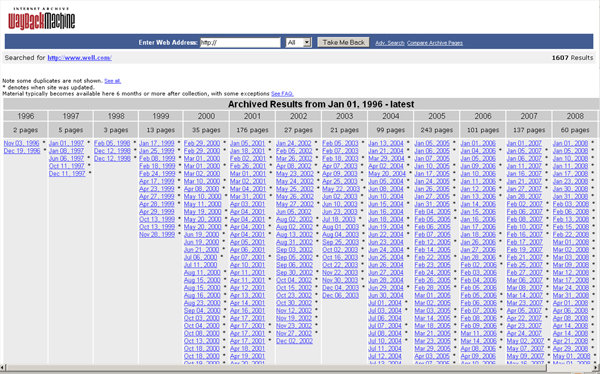
Task: Click the Wayback Machine logo
Action: pos(41,19)
